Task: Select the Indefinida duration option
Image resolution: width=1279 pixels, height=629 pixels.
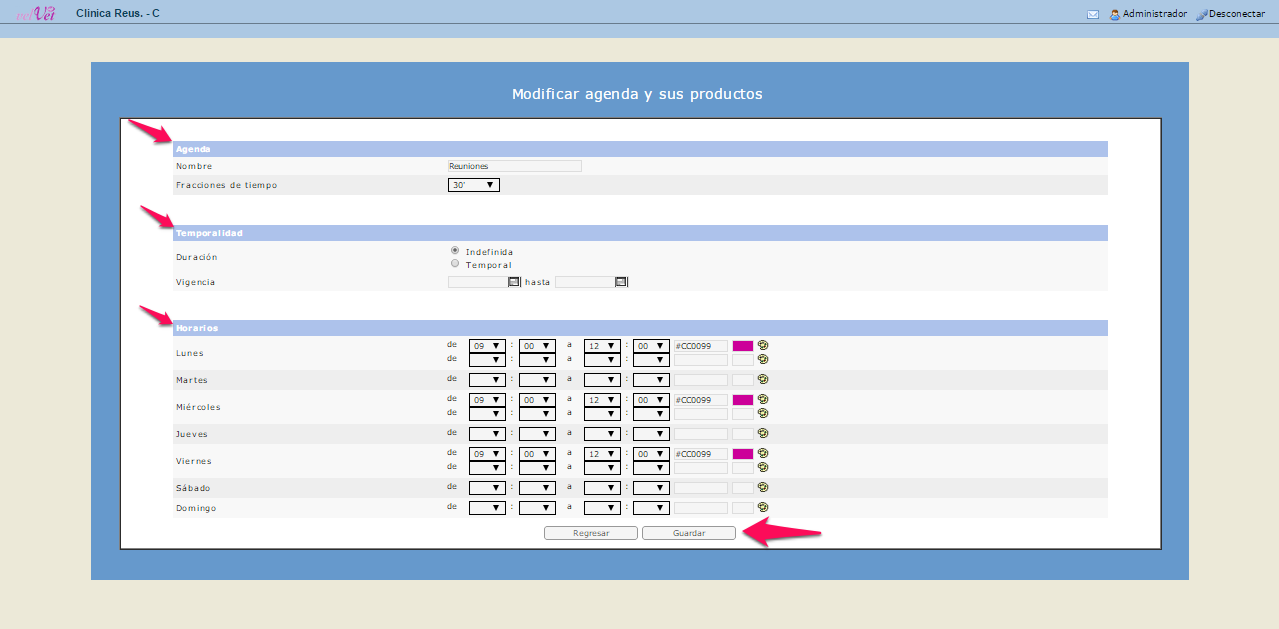Action: pyautogui.click(x=455, y=250)
